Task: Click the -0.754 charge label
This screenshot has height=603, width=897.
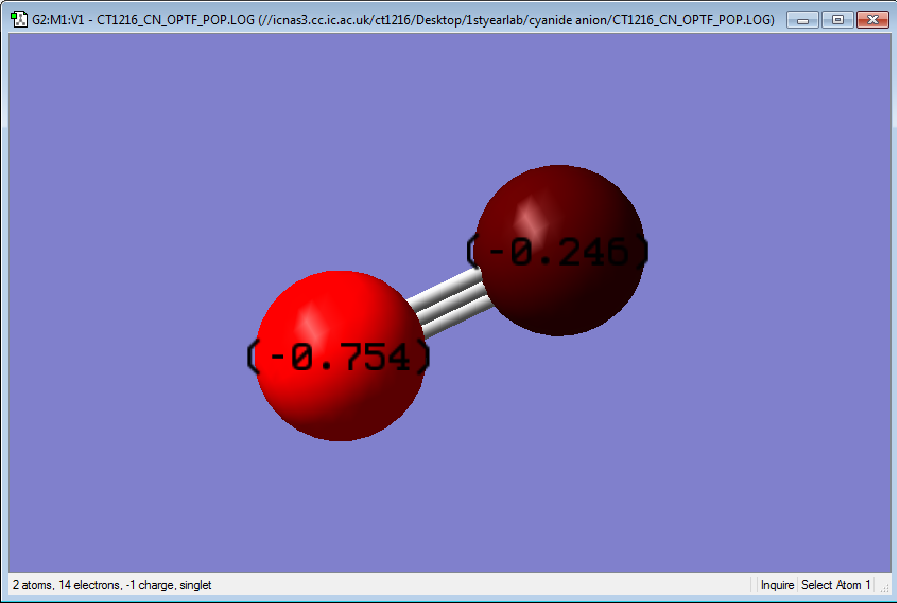Action: click(x=338, y=356)
